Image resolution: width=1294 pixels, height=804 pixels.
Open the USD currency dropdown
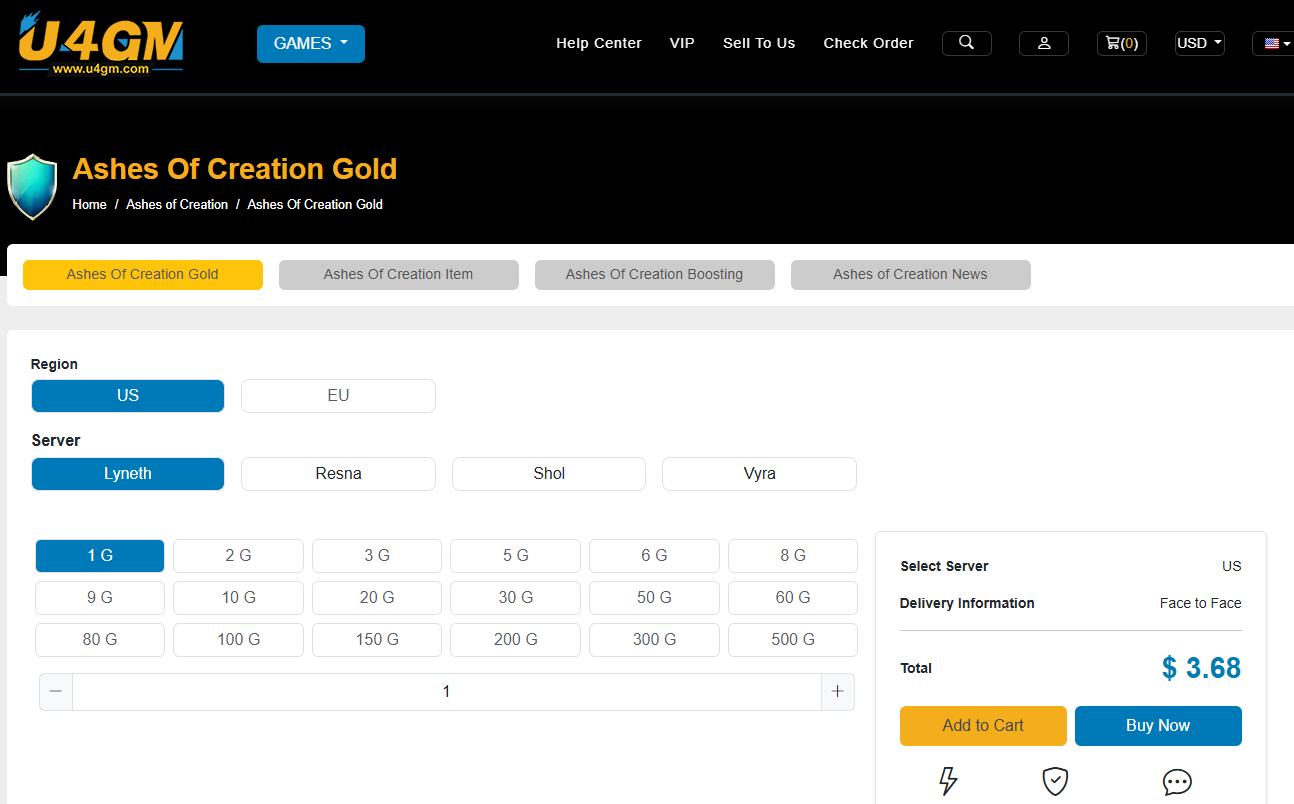point(1199,43)
